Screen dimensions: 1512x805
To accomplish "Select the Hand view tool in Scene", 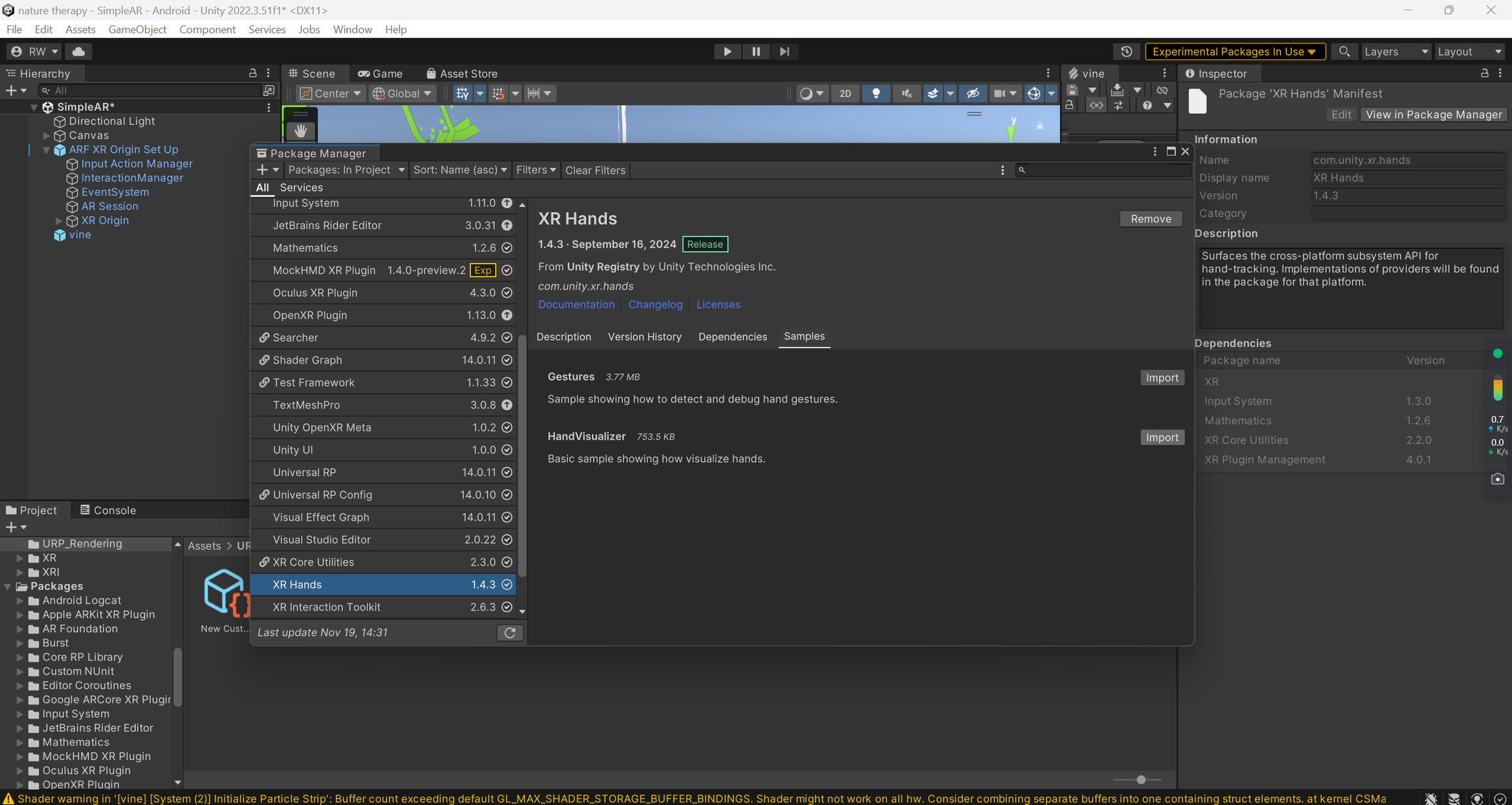I will pyautogui.click(x=301, y=131).
